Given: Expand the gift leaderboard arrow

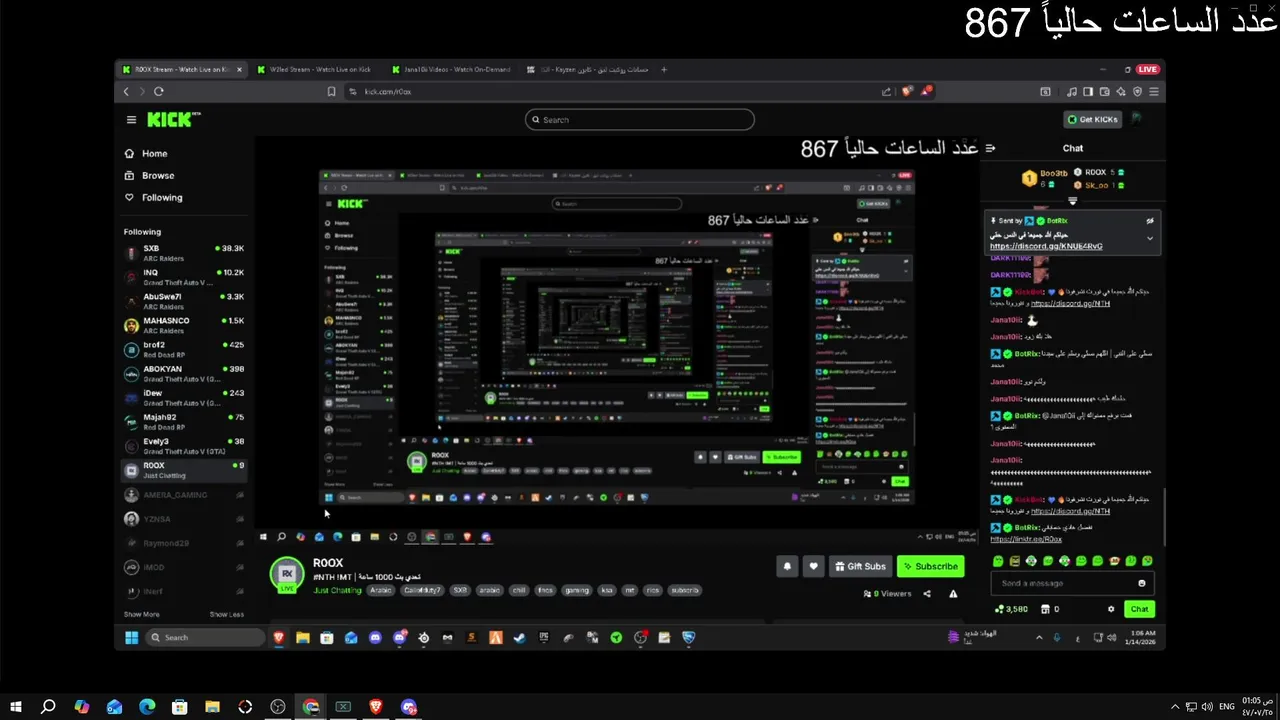Looking at the screenshot, I should point(1073,201).
